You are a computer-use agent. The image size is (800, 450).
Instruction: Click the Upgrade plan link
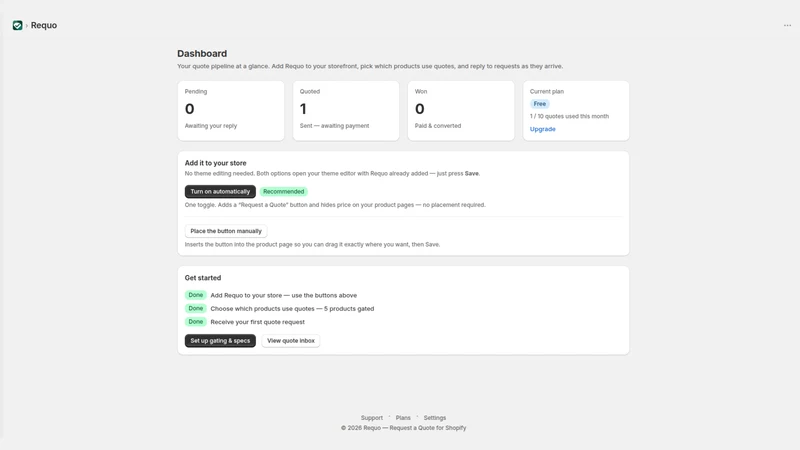542,129
